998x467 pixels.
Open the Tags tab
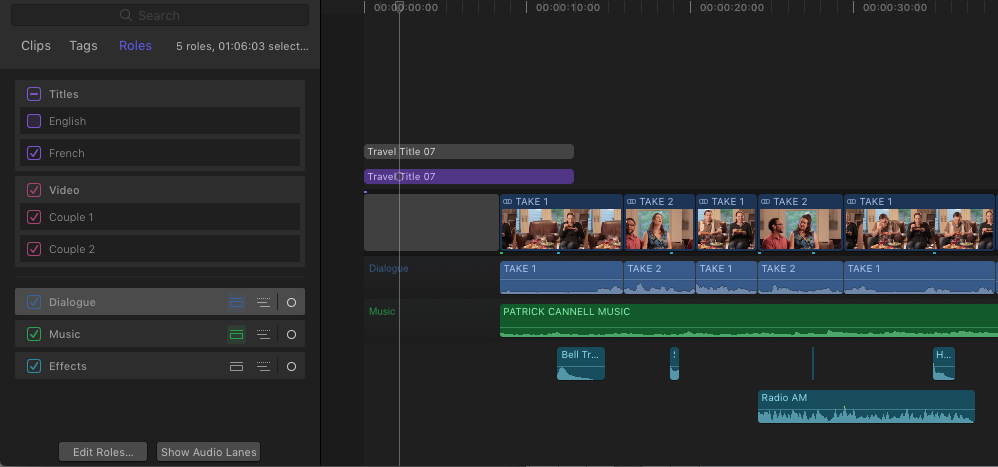point(83,46)
